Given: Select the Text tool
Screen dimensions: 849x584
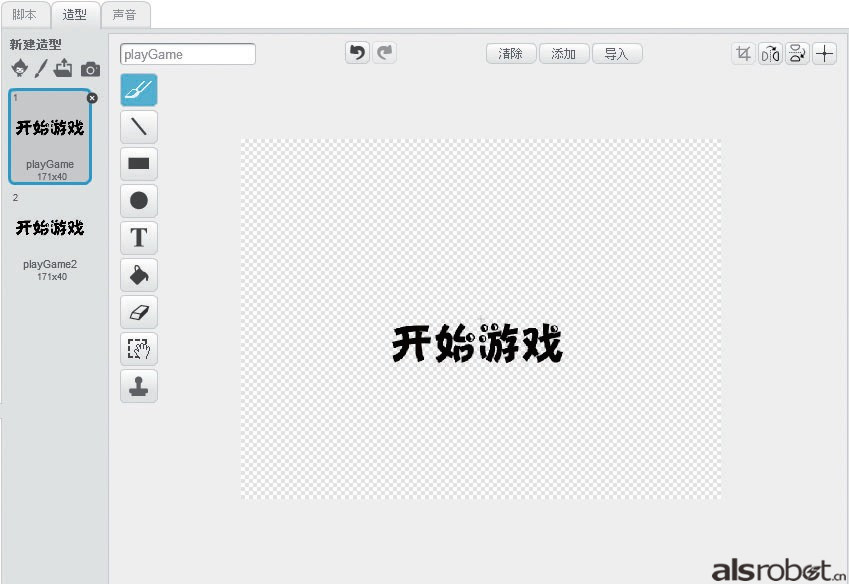Looking at the screenshot, I should (139, 238).
